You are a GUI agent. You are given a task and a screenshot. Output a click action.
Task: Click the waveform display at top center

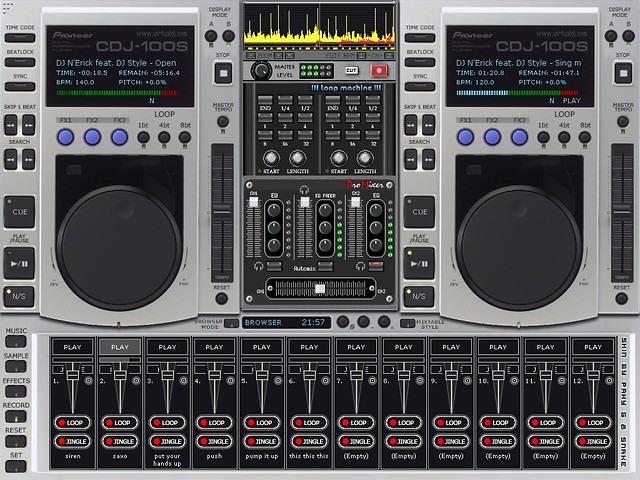click(319, 27)
